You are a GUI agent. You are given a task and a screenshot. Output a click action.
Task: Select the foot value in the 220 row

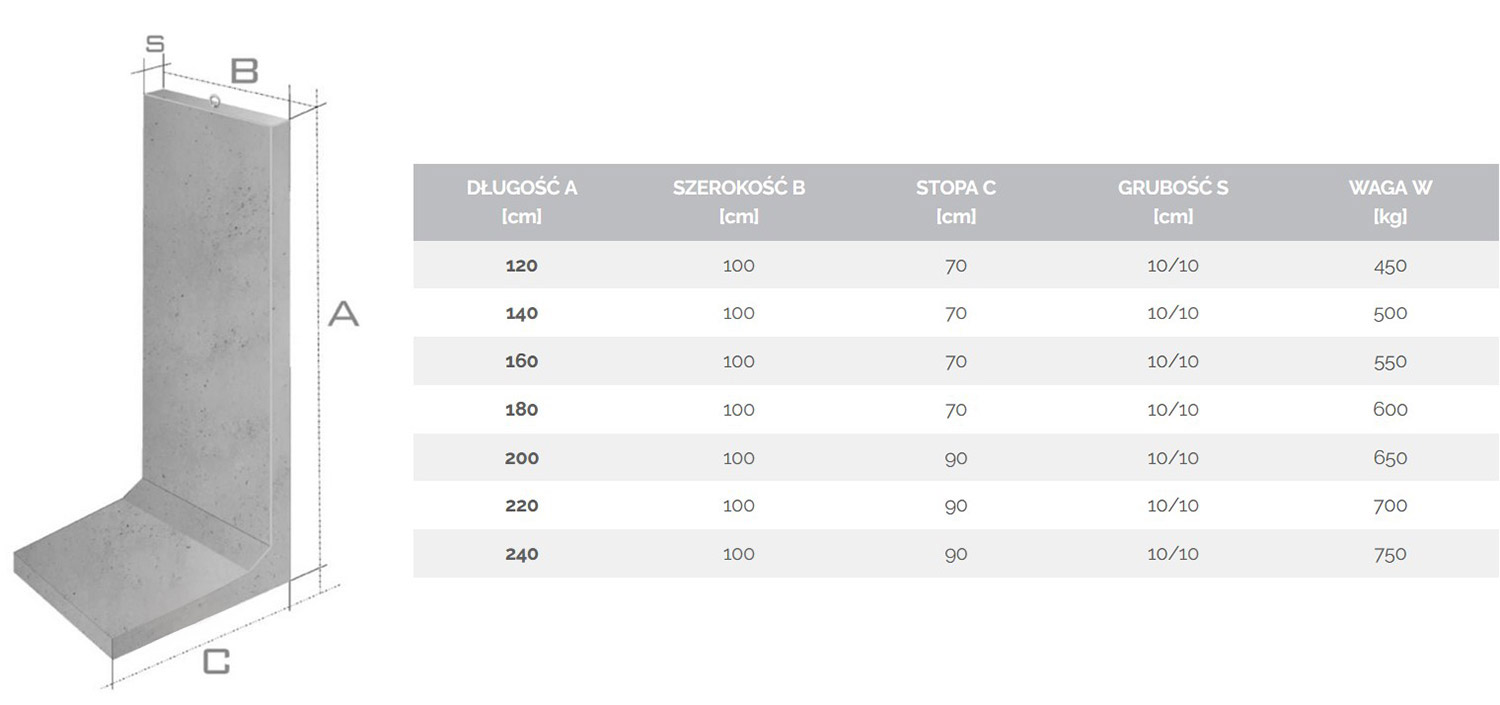tap(955, 506)
